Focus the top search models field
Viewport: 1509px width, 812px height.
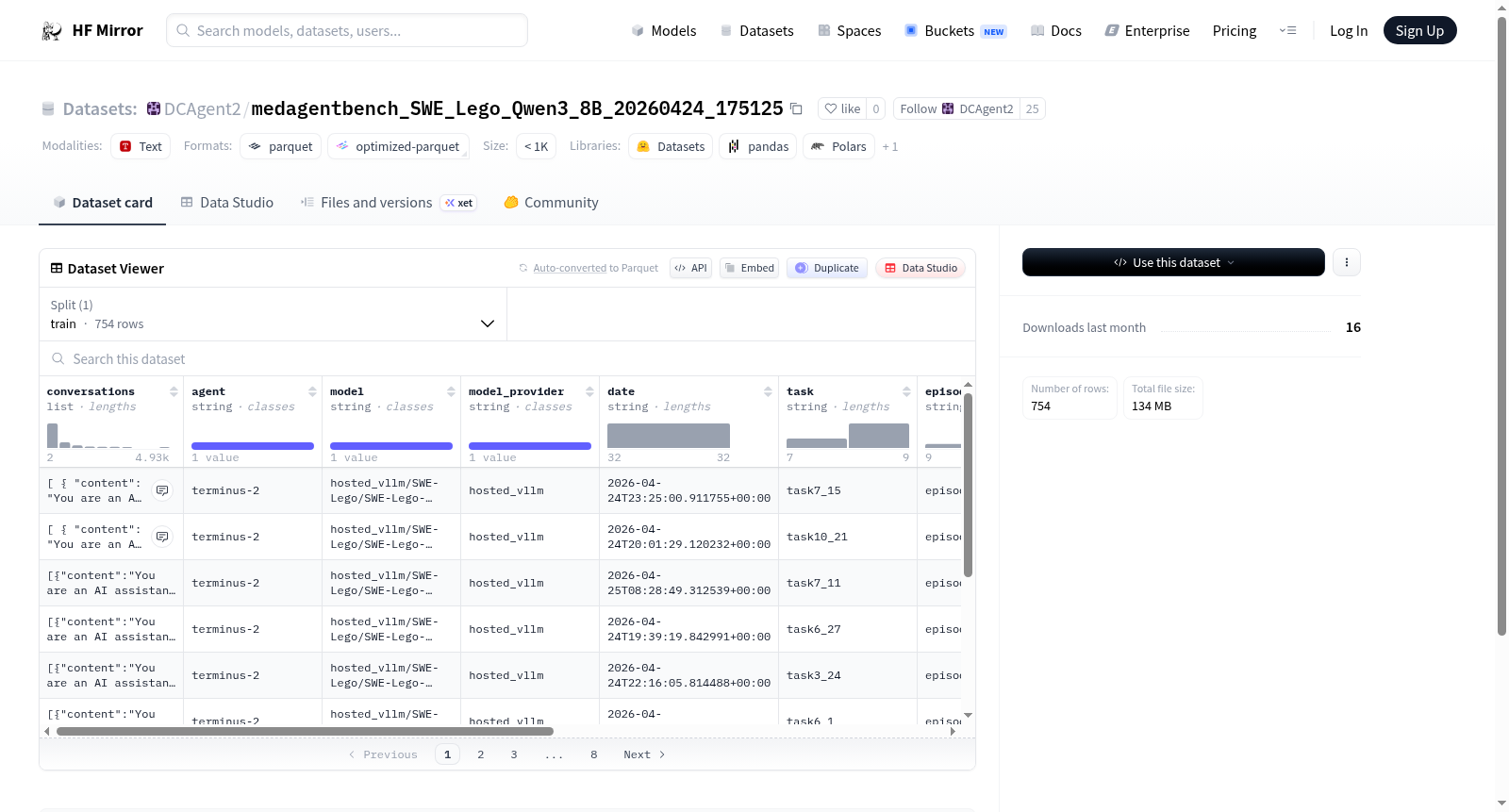[347, 30]
